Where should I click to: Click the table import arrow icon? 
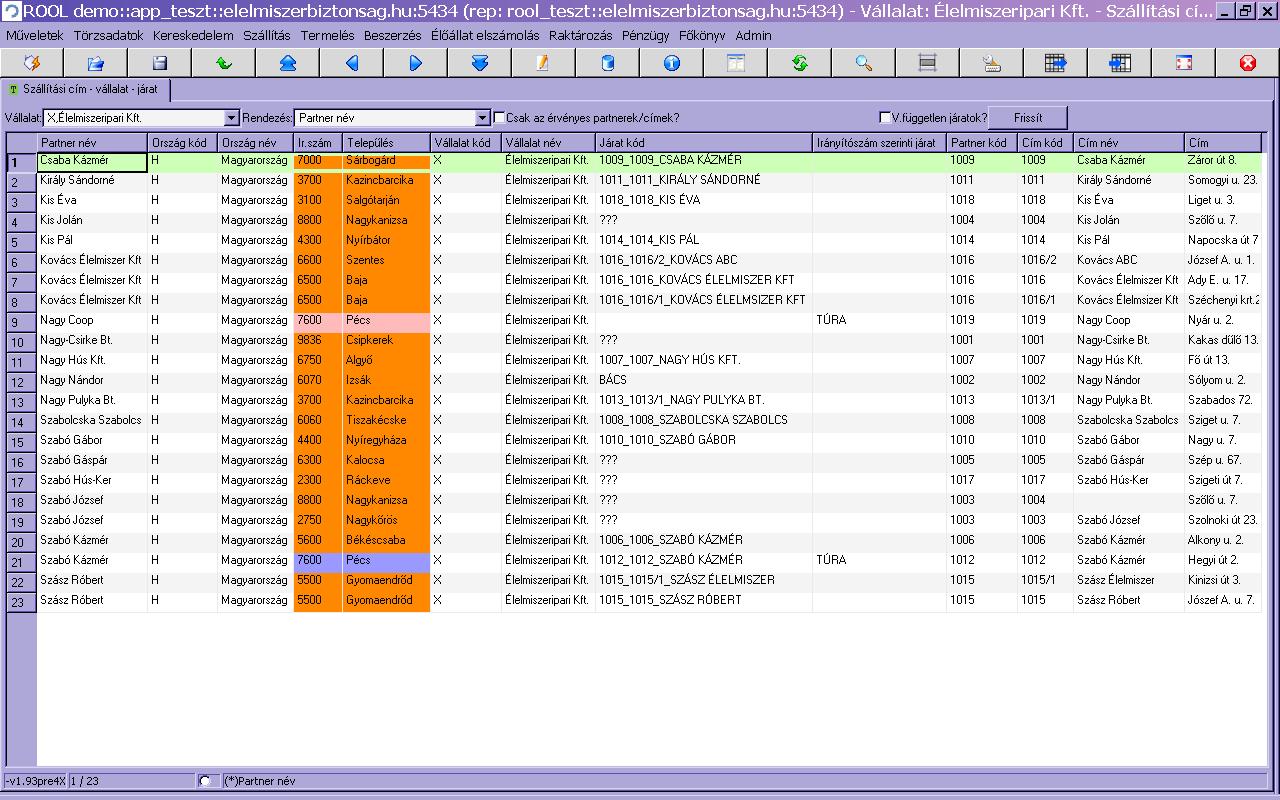click(1120, 63)
